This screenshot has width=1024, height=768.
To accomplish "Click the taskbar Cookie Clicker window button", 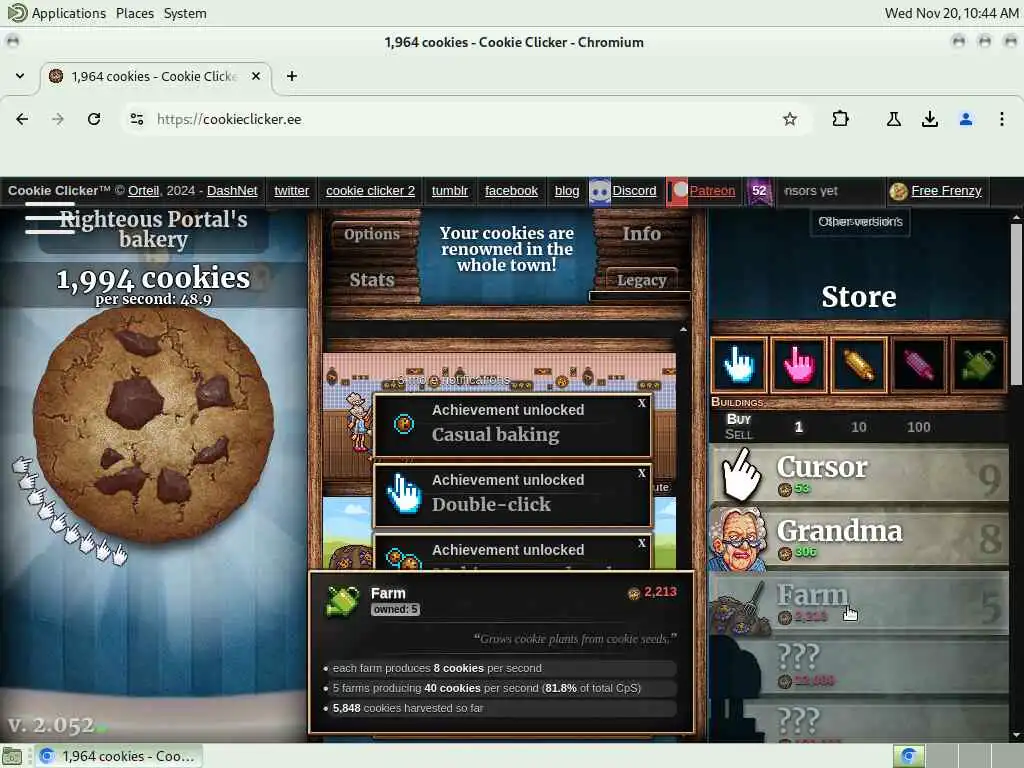I will point(118,756).
